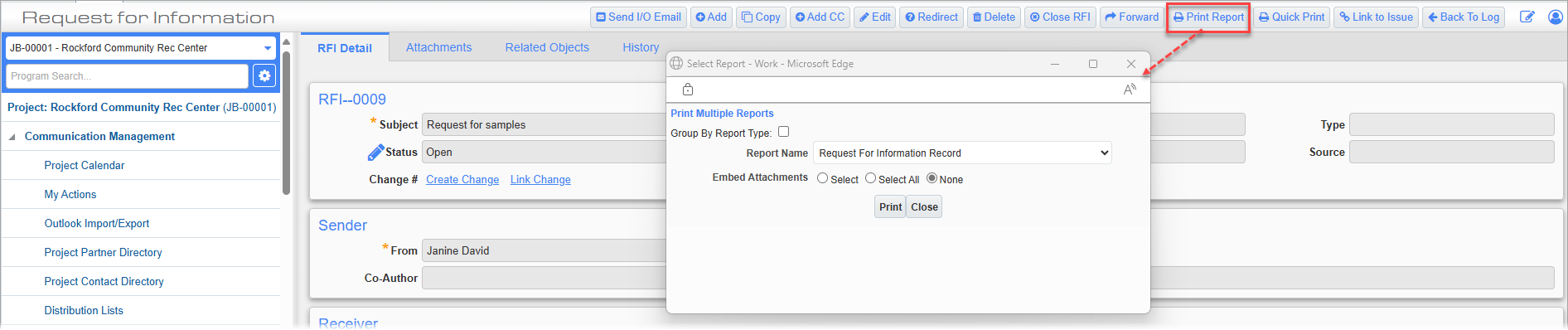Collapse the Communication Management tree node
Screen dimensions: 1568x330
pos(12,137)
